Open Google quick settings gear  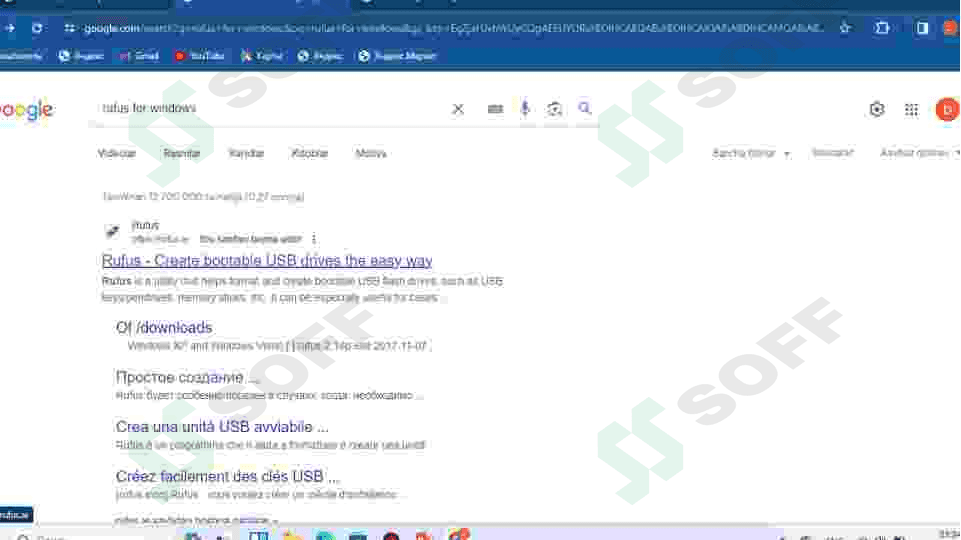[877, 109]
